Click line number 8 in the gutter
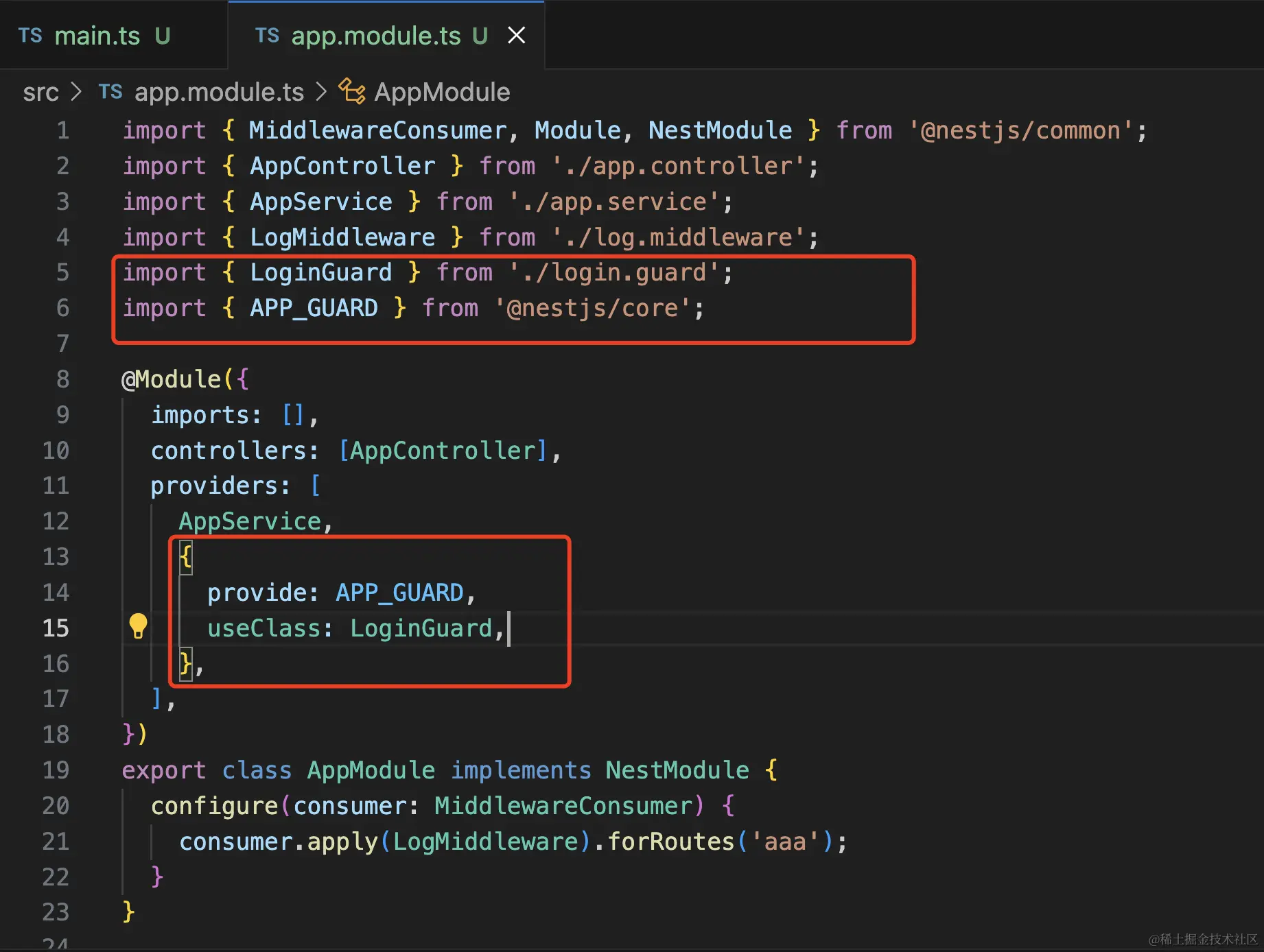Screen dimensions: 1264x952 click(x=62, y=379)
